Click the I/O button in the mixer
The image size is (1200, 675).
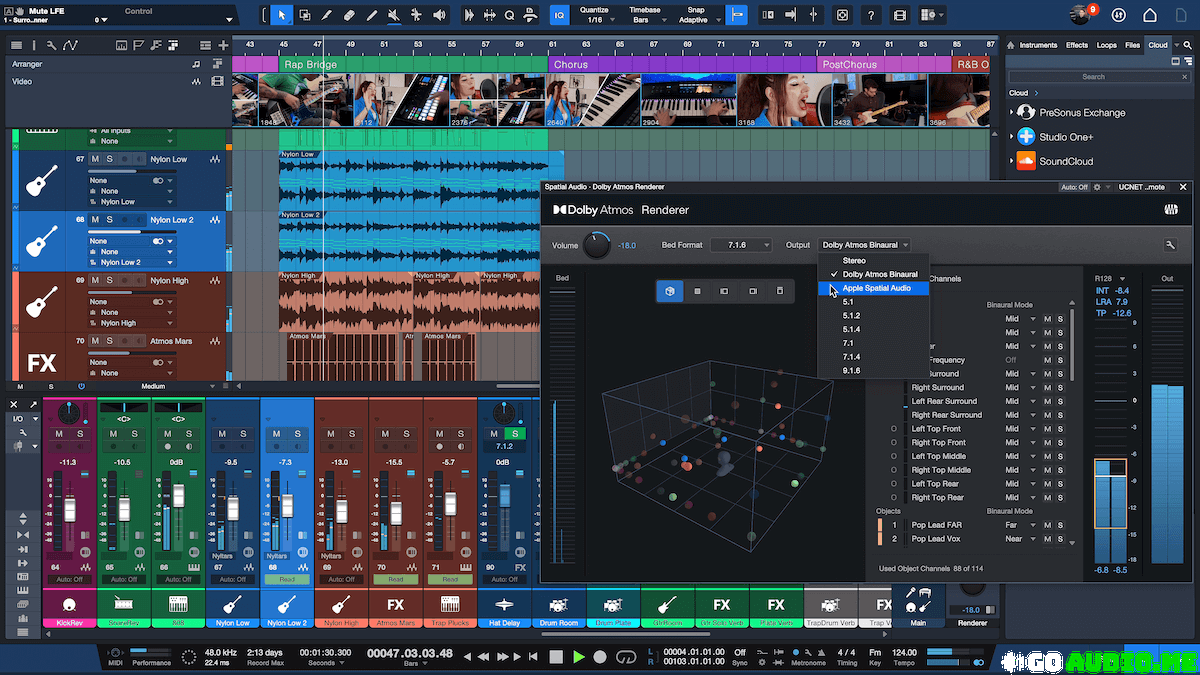[x=18, y=419]
